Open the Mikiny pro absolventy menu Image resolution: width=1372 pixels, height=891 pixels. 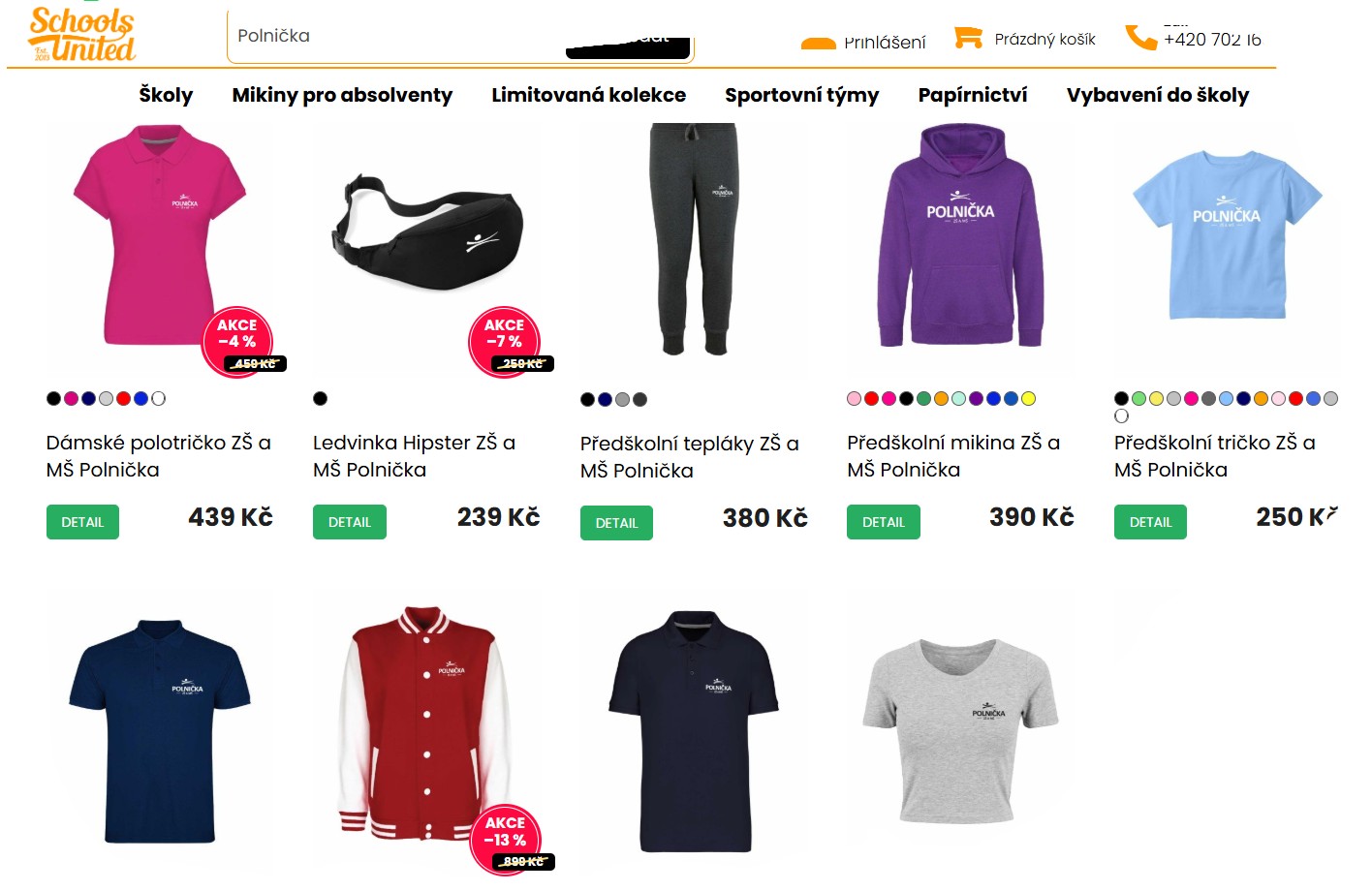[342, 95]
